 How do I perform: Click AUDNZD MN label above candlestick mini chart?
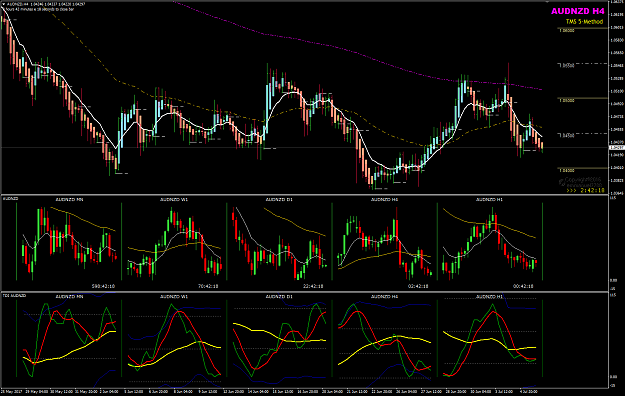click(69, 199)
